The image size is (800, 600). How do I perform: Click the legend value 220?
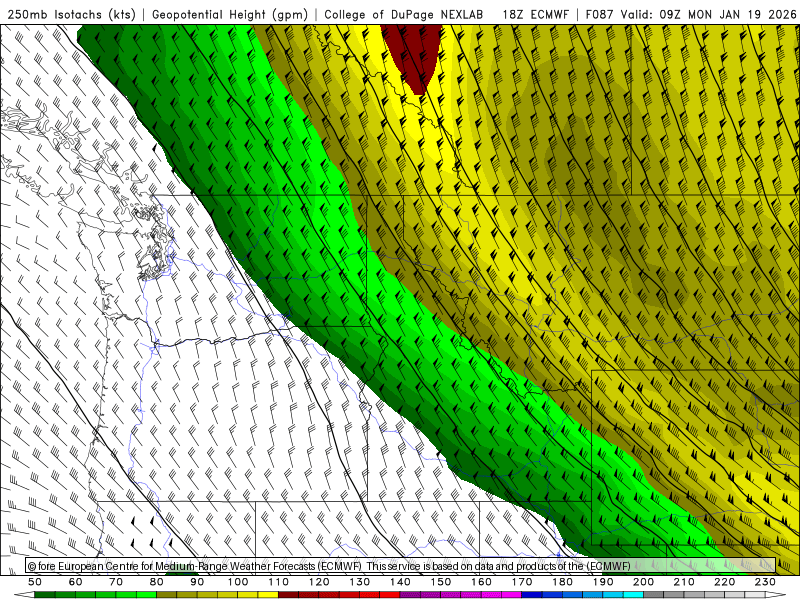coord(724,582)
